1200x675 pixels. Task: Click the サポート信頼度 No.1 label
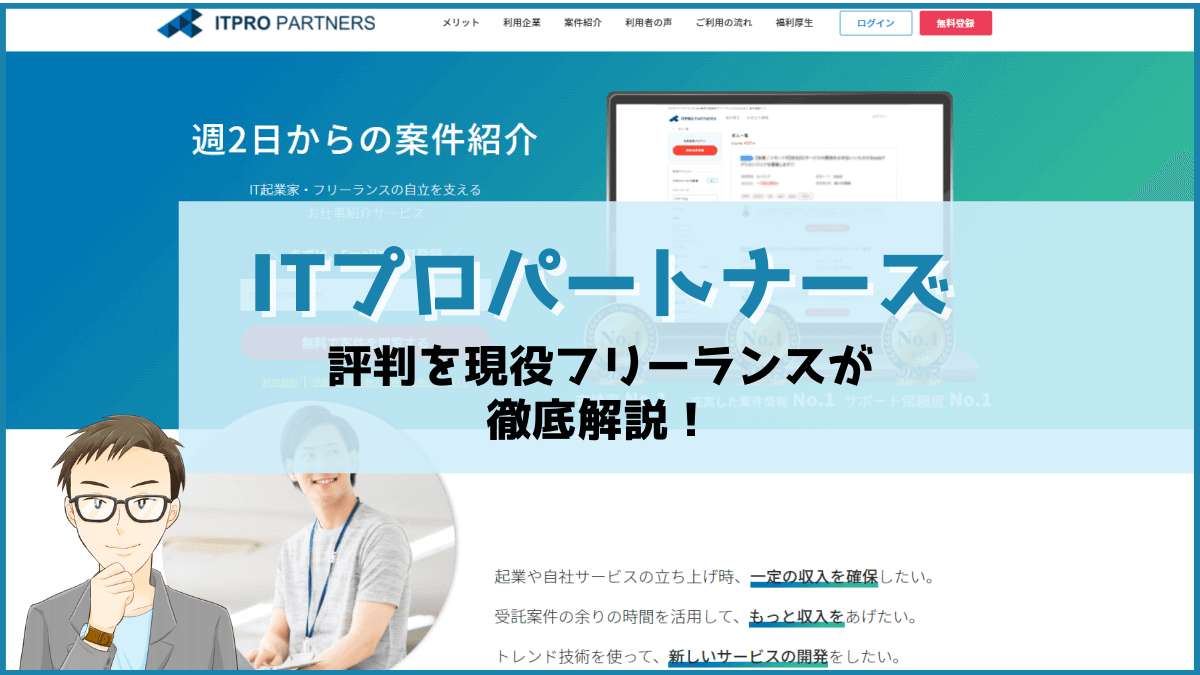point(917,401)
